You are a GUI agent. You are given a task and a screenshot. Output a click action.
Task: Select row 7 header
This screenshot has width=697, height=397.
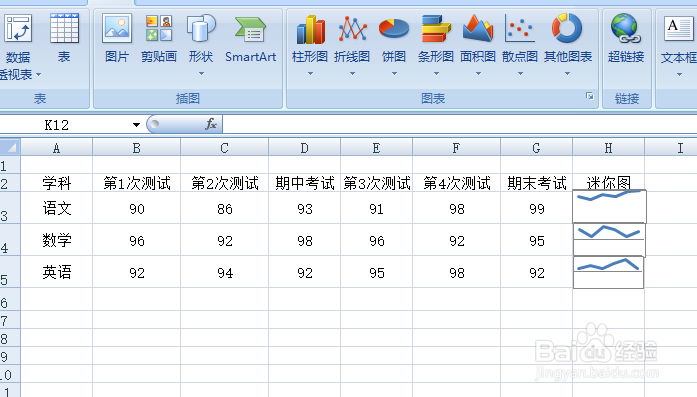coord(10,320)
